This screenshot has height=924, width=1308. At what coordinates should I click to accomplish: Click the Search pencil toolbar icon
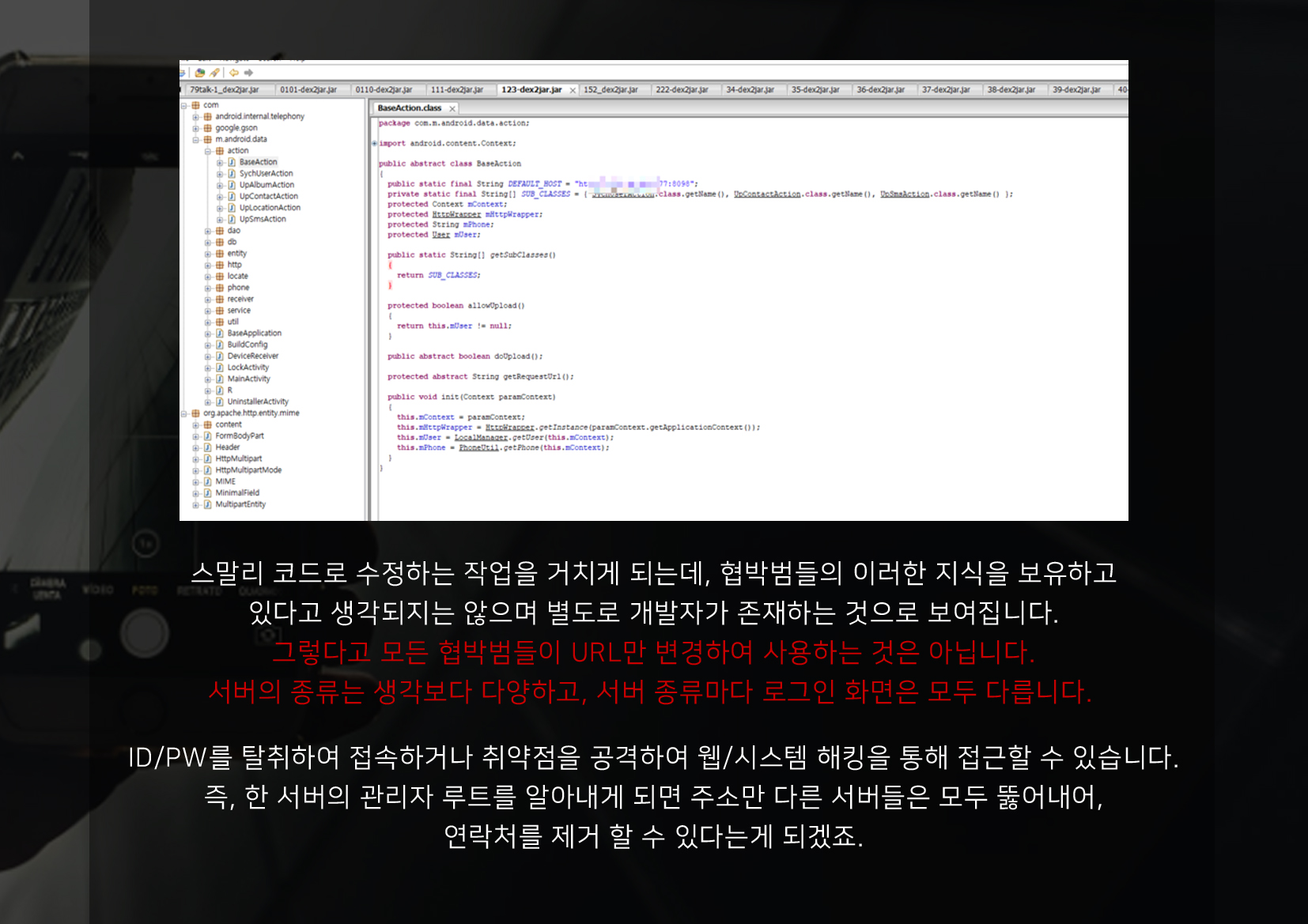[214, 73]
